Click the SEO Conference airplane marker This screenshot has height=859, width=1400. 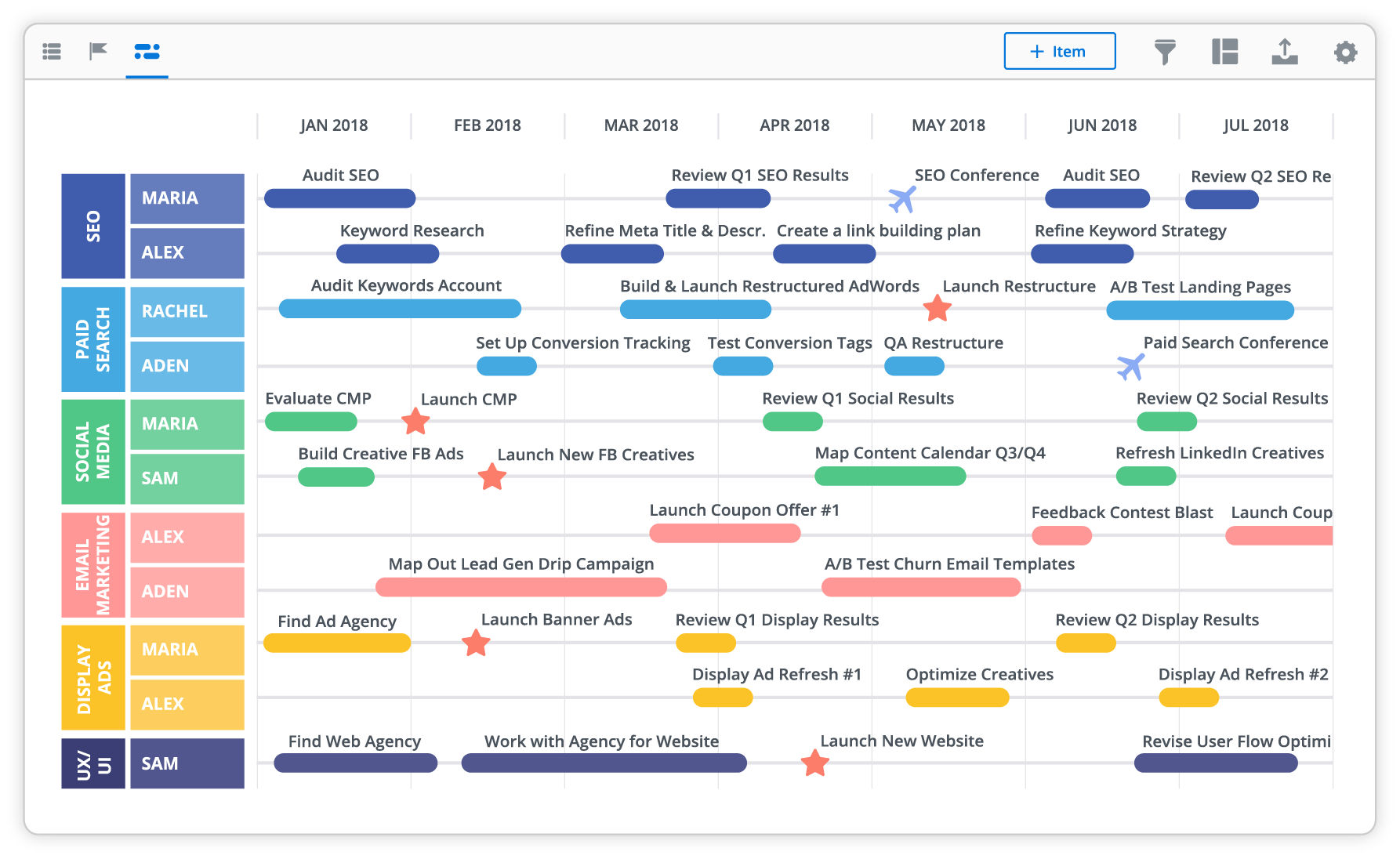coord(903,198)
